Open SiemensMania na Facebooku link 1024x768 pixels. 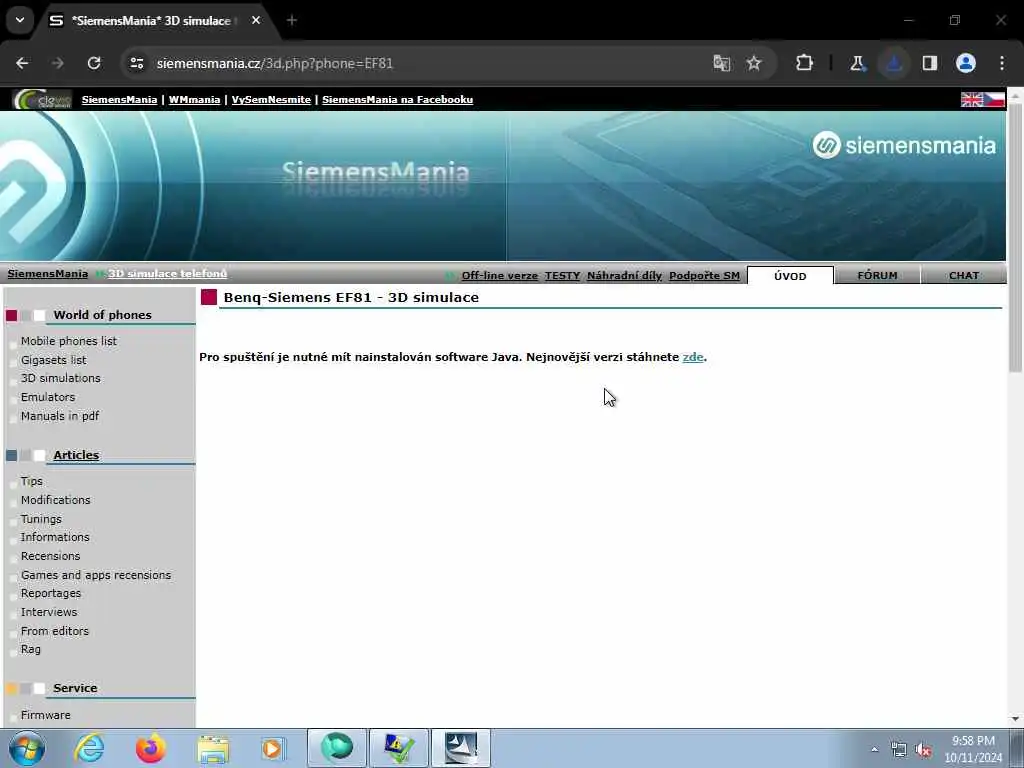[x=397, y=99]
